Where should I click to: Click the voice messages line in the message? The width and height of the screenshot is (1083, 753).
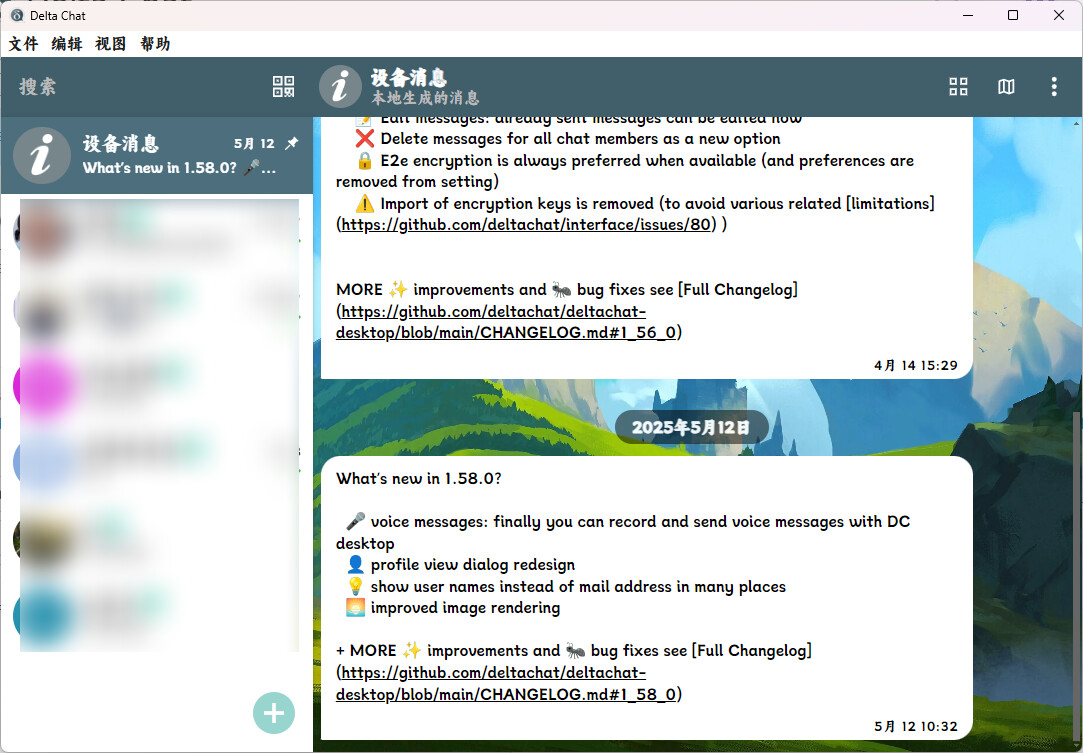click(623, 533)
